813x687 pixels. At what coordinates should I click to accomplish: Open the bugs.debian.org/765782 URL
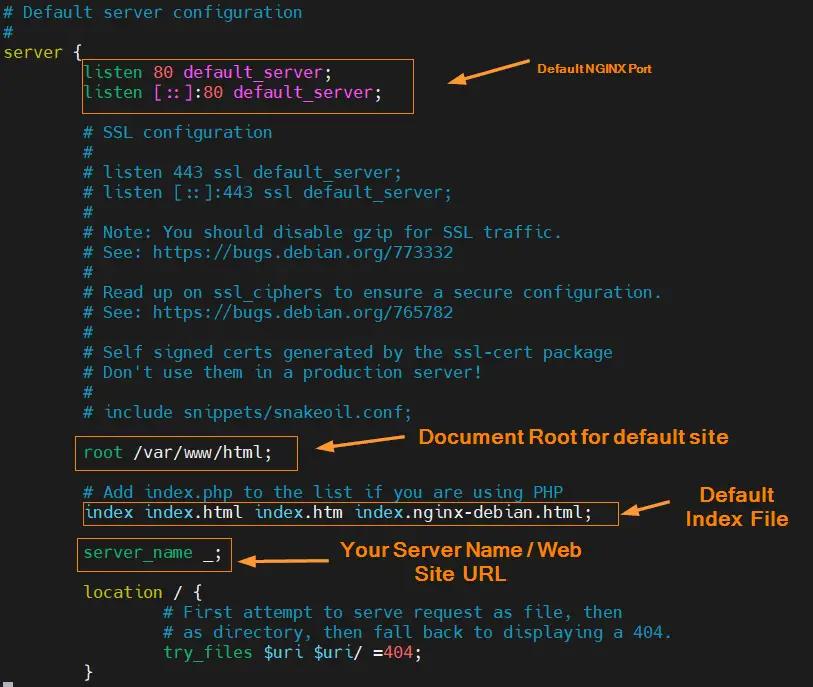coord(303,313)
